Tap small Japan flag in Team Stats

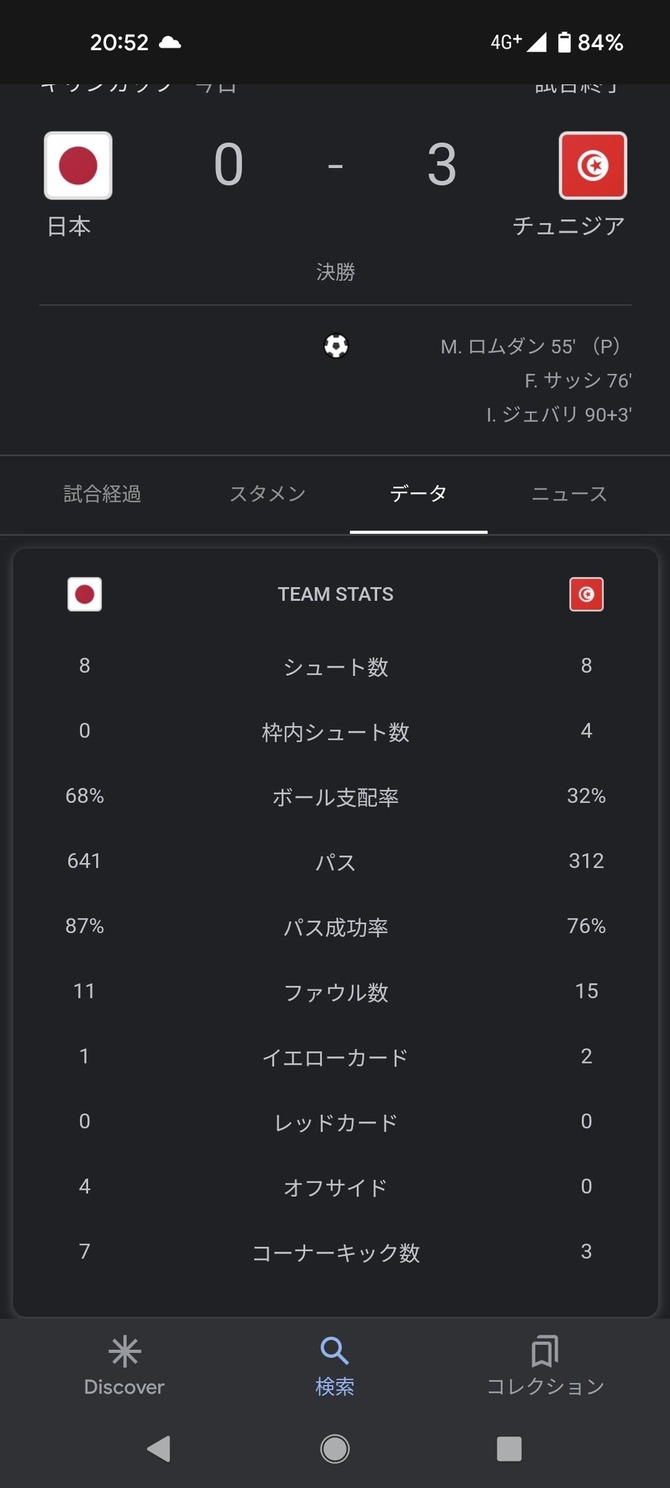pyautogui.click(x=85, y=594)
